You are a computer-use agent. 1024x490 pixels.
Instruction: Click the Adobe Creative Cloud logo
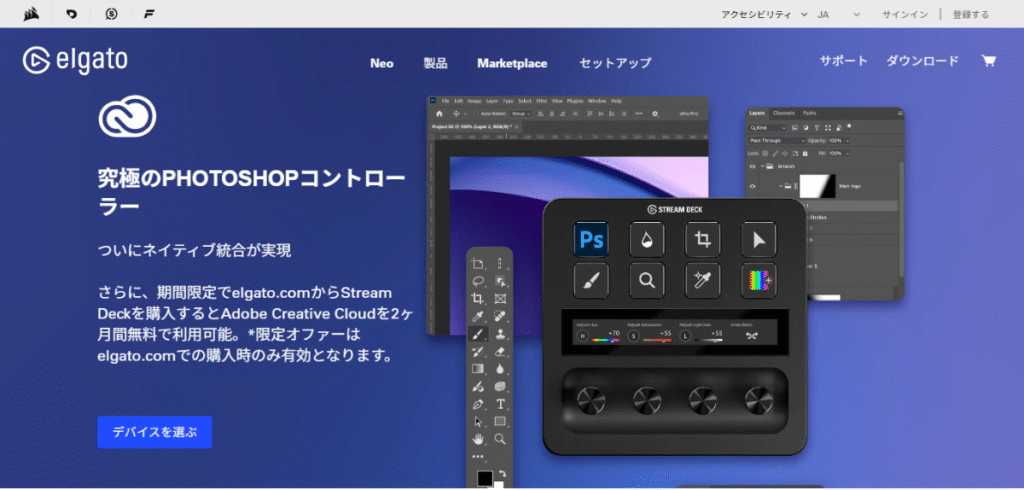(x=127, y=116)
